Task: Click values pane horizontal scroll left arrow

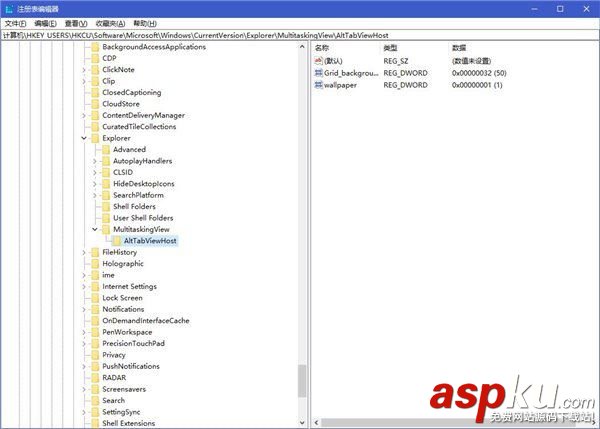Action: click(x=316, y=422)
